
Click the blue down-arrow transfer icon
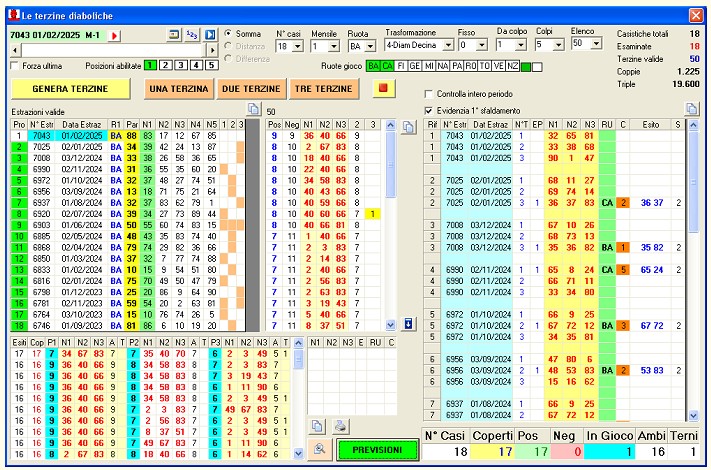(407, 323)
